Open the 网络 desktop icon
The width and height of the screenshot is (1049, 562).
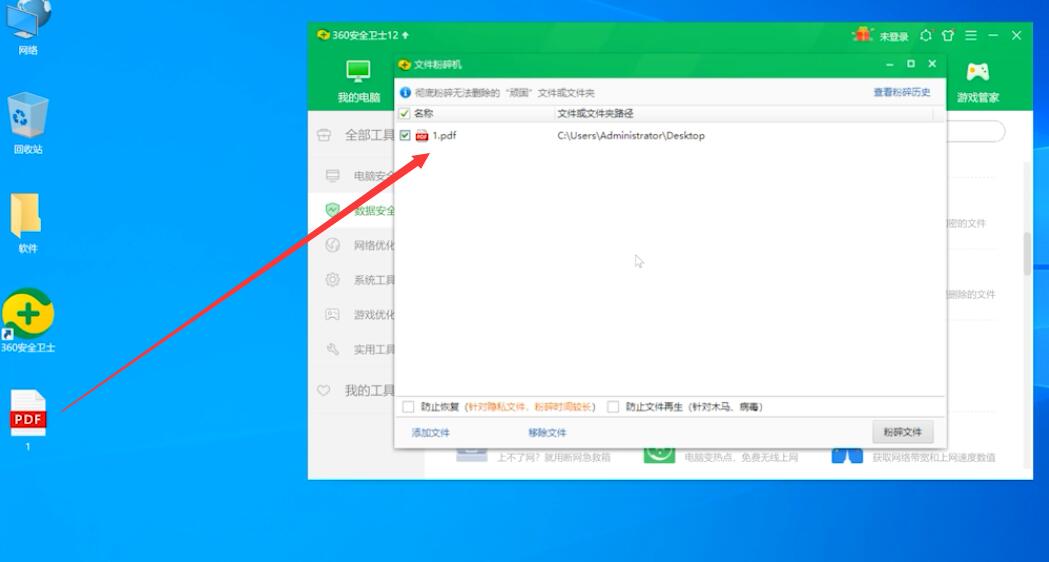point(27,25)
